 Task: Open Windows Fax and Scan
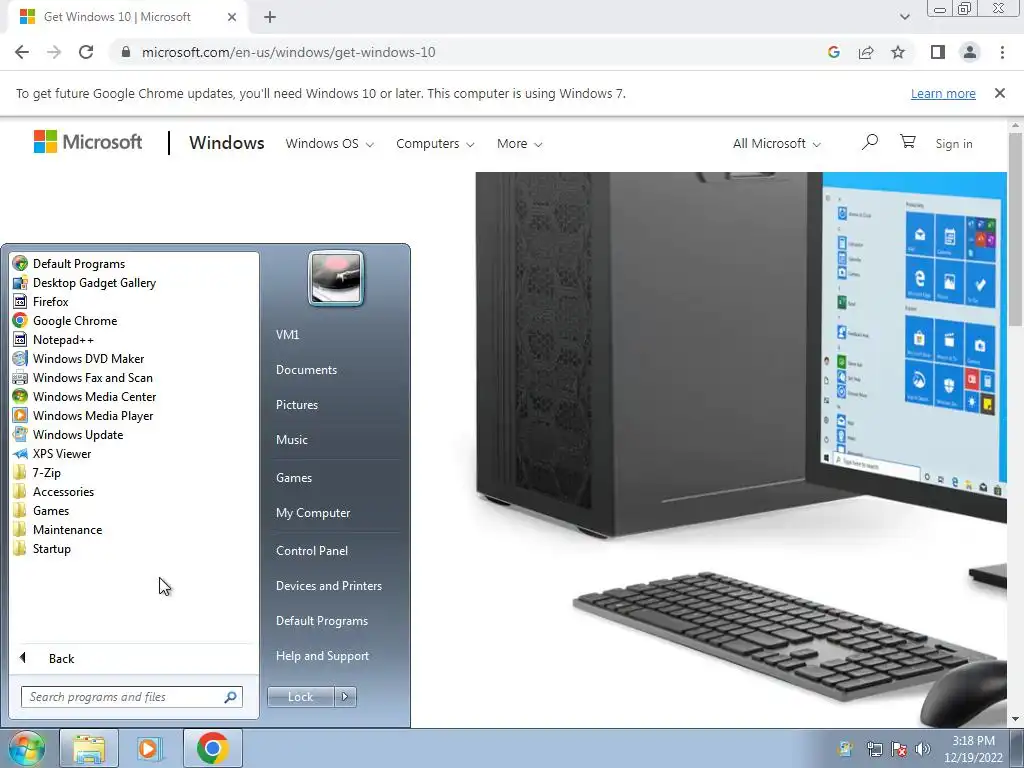[82, 377]
